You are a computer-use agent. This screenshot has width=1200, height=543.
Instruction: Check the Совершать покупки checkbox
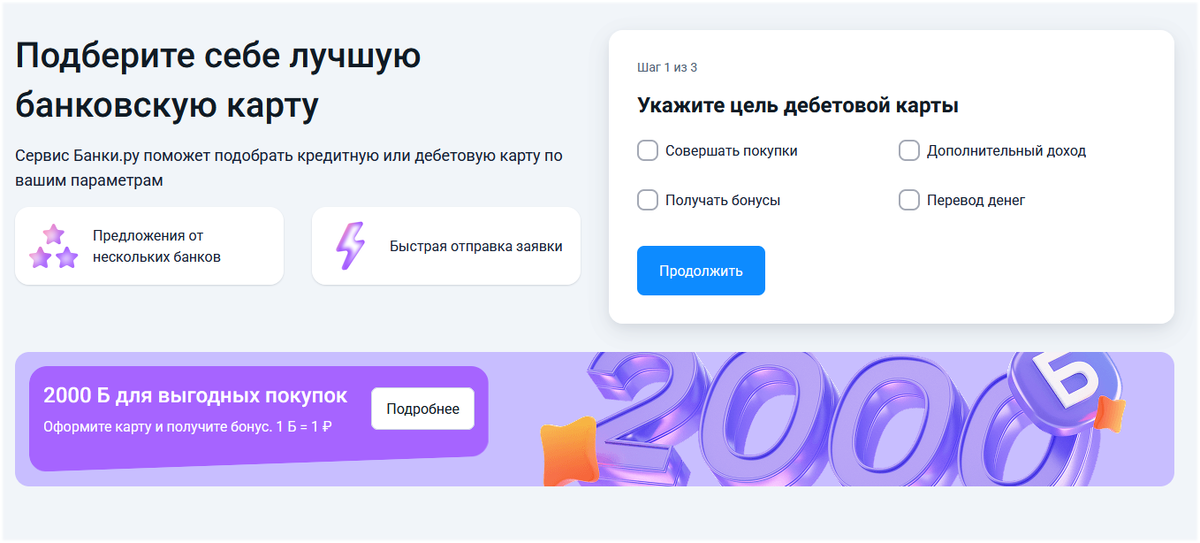[x=648, y=151]
